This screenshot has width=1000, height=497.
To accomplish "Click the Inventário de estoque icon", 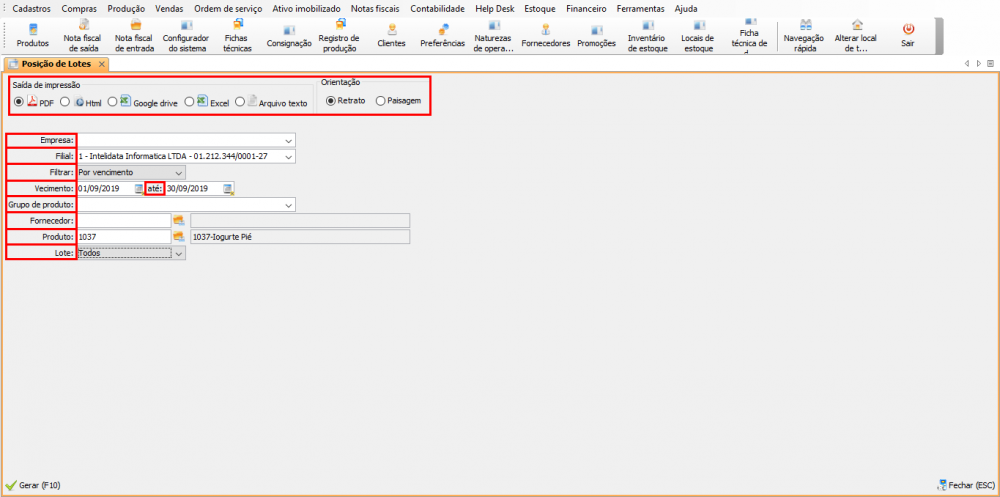I will coord(646,35).
